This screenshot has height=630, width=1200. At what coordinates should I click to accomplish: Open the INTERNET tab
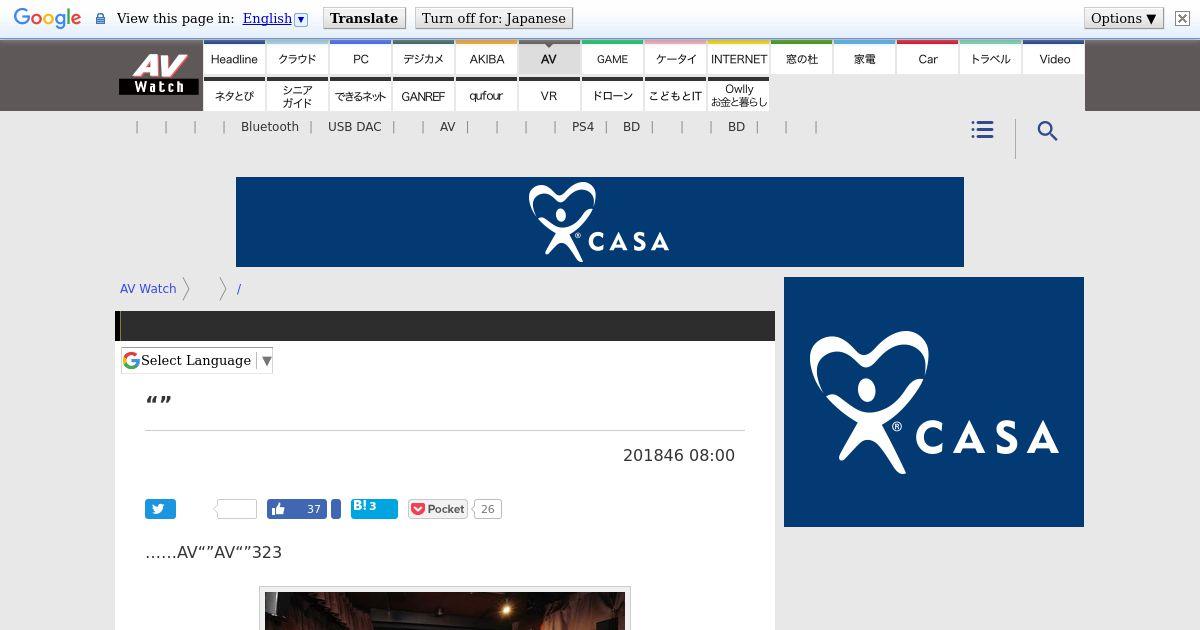pyautogui.click(x=738, y=58)
